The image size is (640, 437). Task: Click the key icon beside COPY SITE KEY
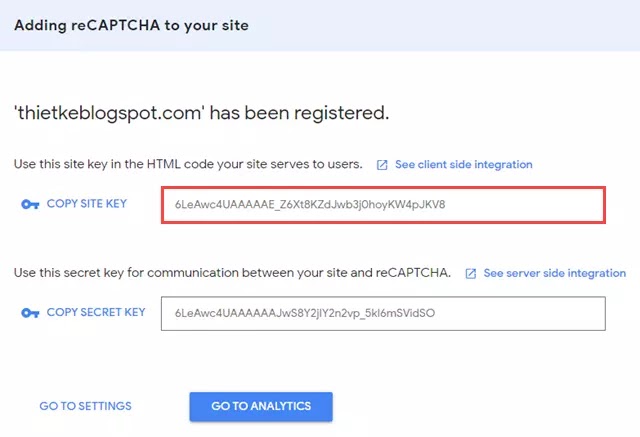tap(30, 204)
